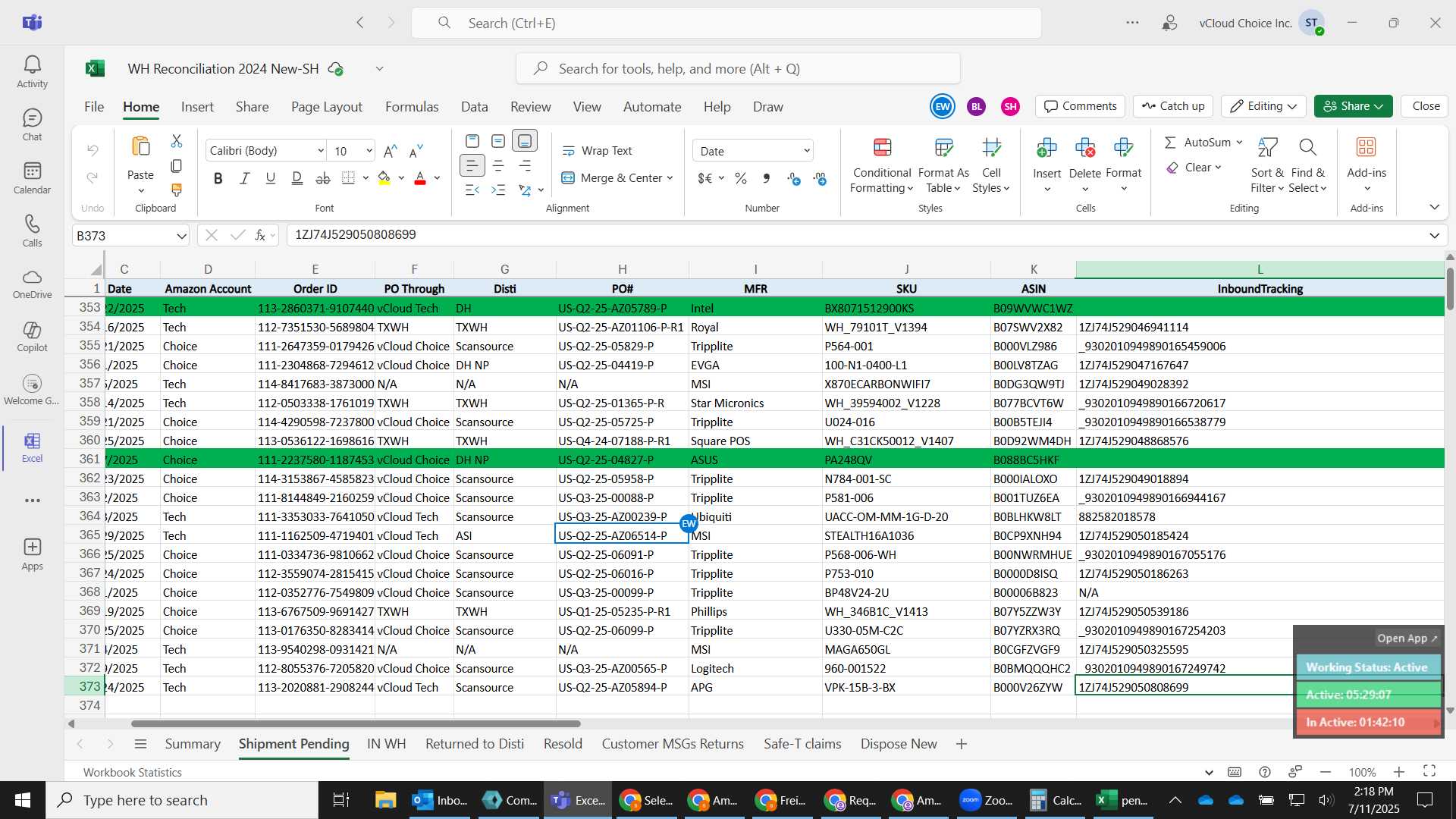Switch to the Formulas ribbon tab
The image size is (1456, 819).
click(412, 107)
